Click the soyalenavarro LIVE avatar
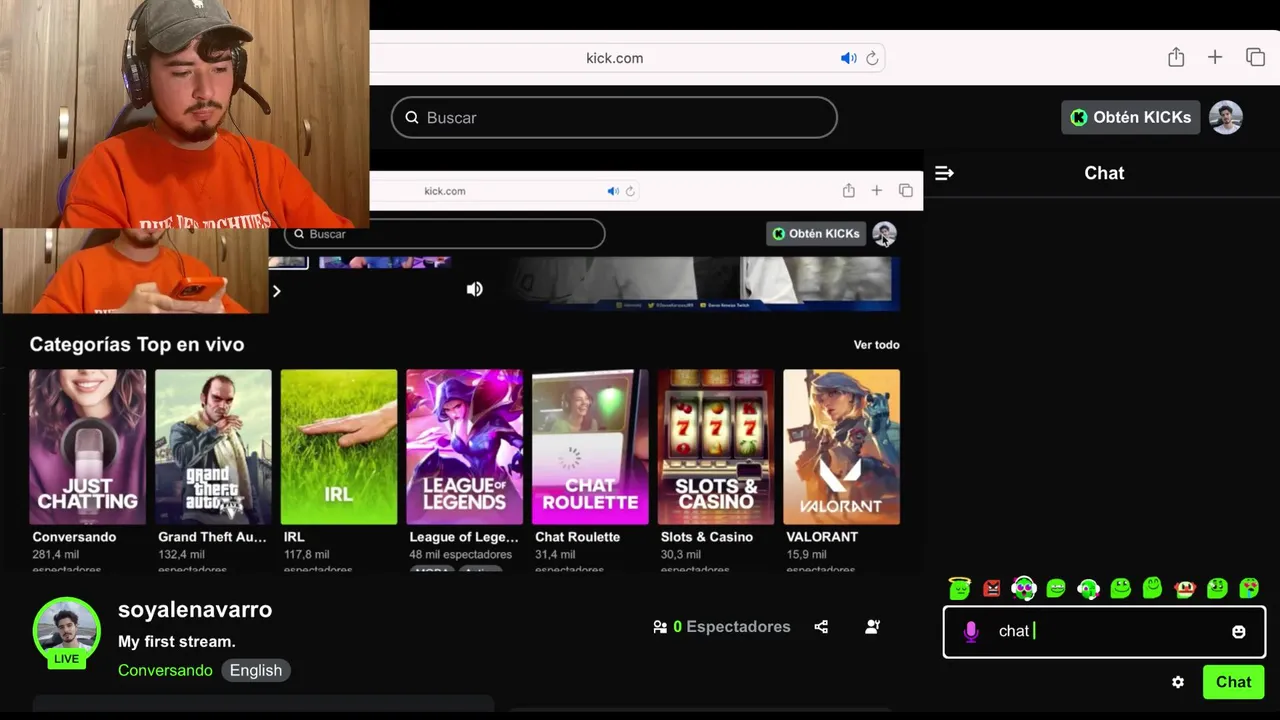The image size is (1280, 720). (67, 631)
